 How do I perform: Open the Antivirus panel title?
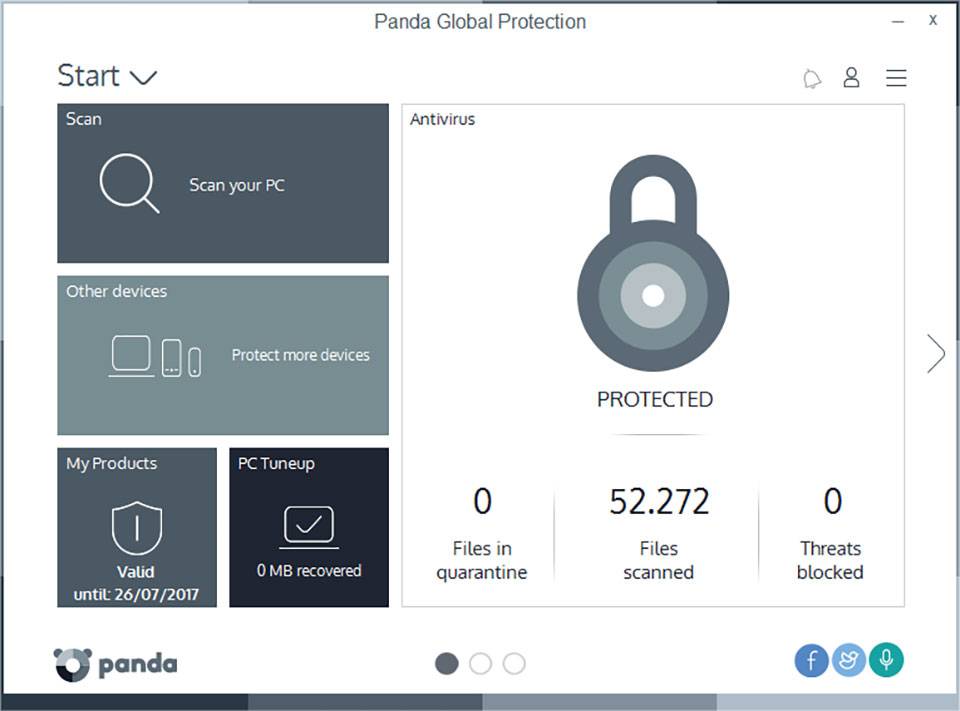tap(443, 119)
